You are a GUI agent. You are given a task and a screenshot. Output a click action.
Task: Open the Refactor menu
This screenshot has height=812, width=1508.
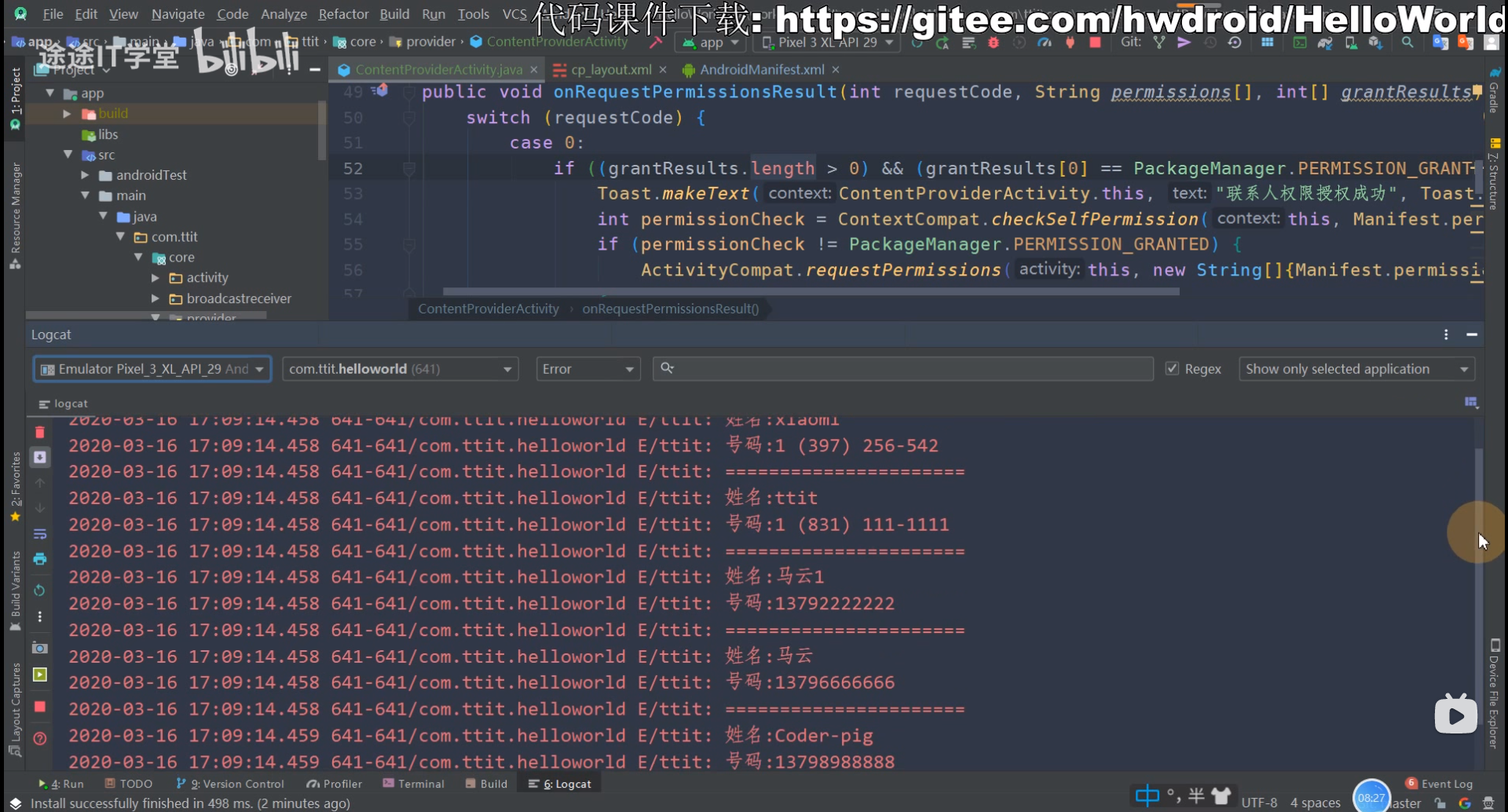coord(343,14)
